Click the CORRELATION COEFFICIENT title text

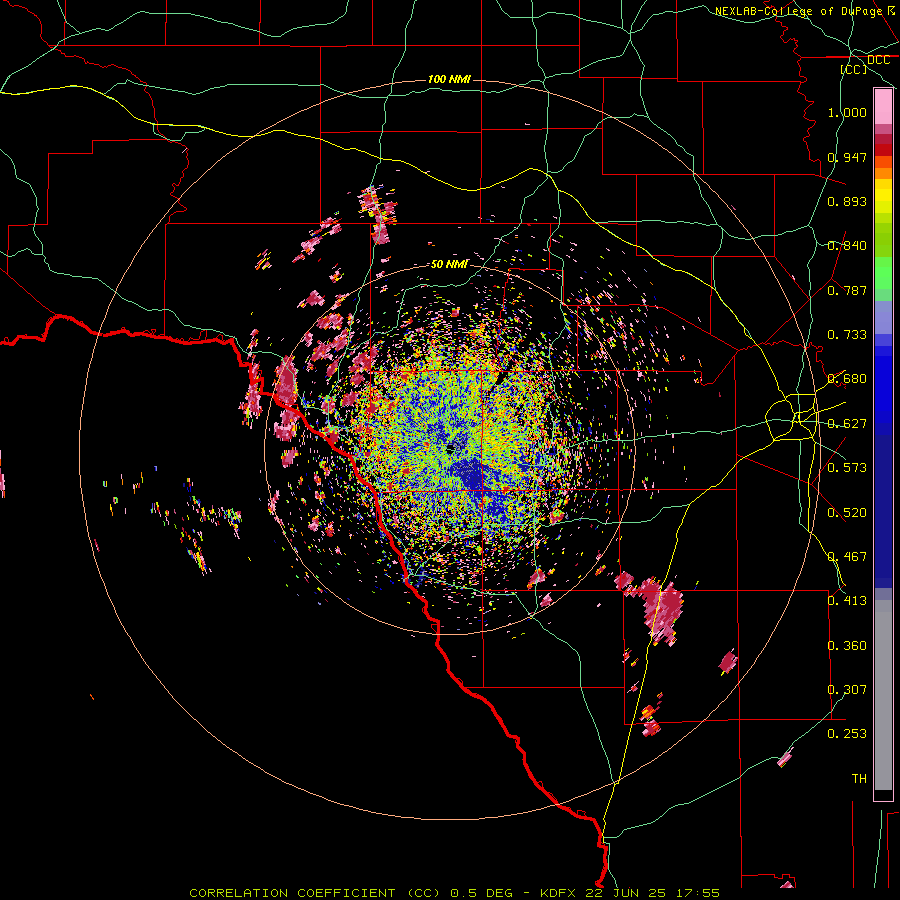(x=292, y=893)
